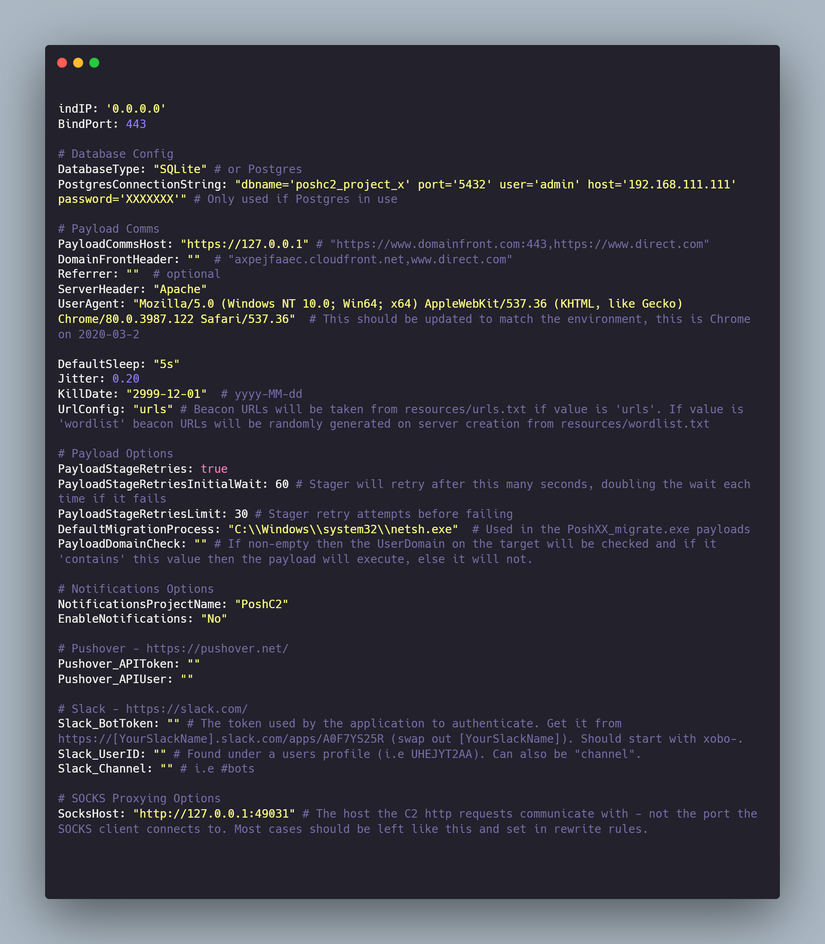Click the NotificationsProjectName "PoshC2" value
Viewport: 825px width, 944px height.
pos(264,604)
